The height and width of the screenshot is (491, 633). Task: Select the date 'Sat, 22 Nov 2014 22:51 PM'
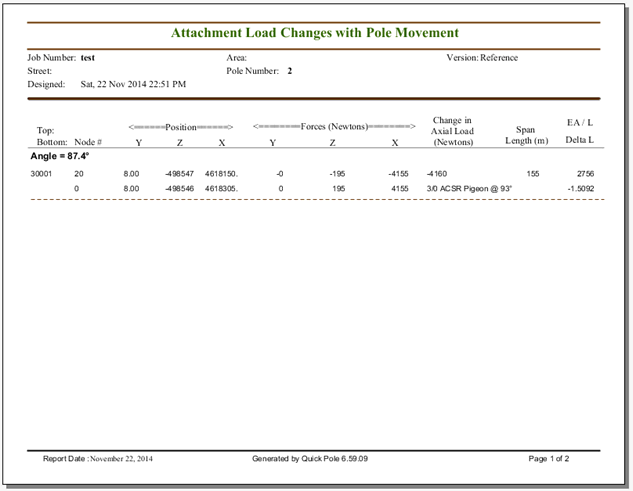[133, 84]
